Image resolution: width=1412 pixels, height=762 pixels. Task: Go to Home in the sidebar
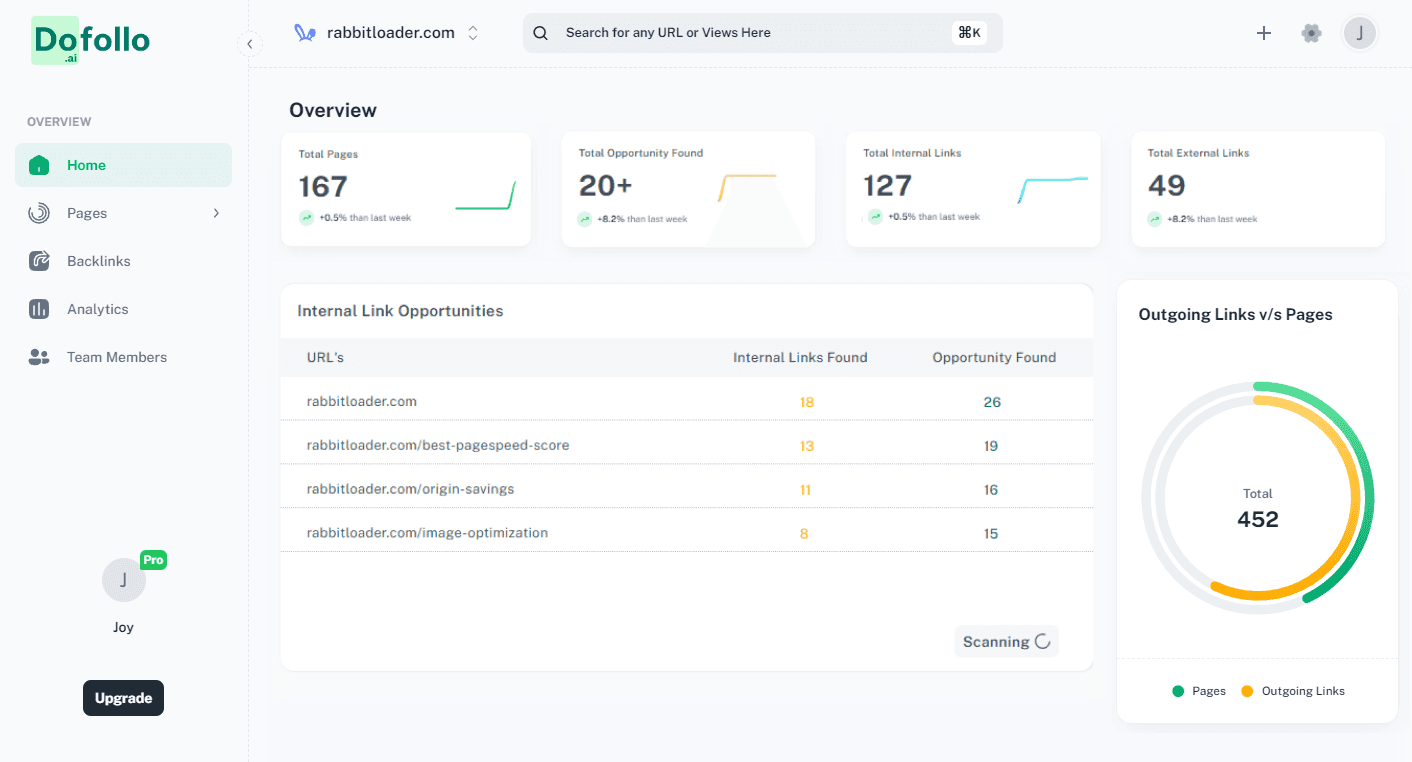(123, 165)
